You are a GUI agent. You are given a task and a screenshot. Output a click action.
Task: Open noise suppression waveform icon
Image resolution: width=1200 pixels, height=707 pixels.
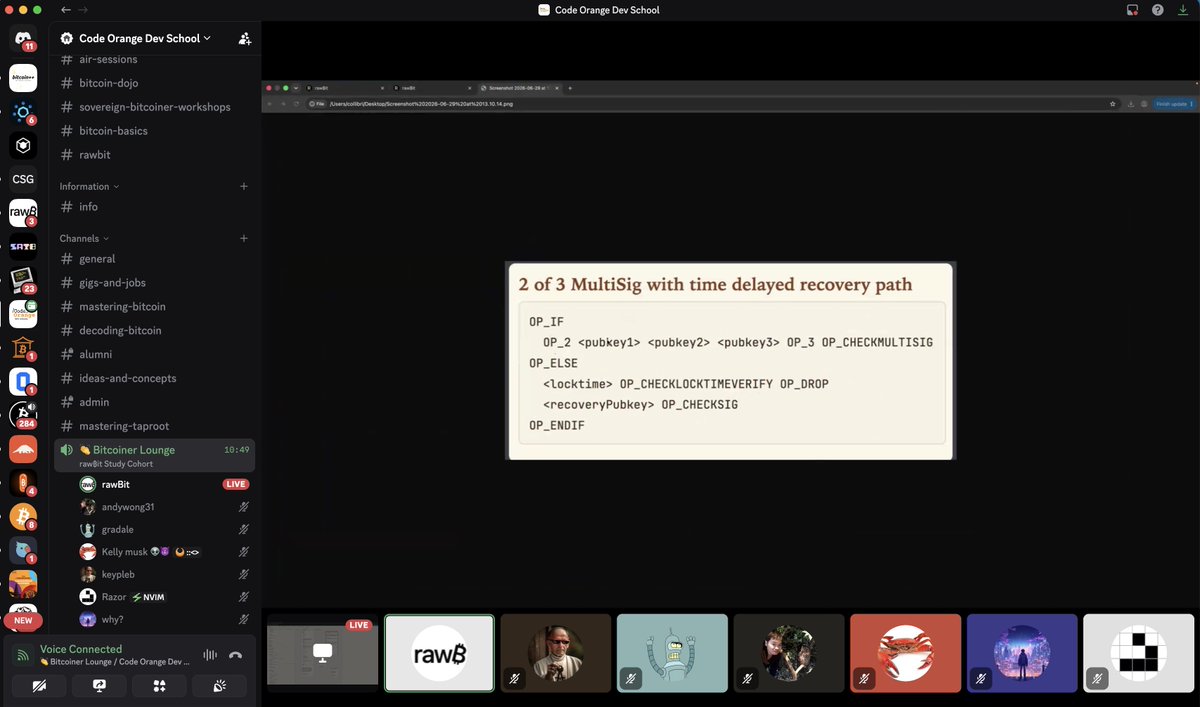(210, 655)
